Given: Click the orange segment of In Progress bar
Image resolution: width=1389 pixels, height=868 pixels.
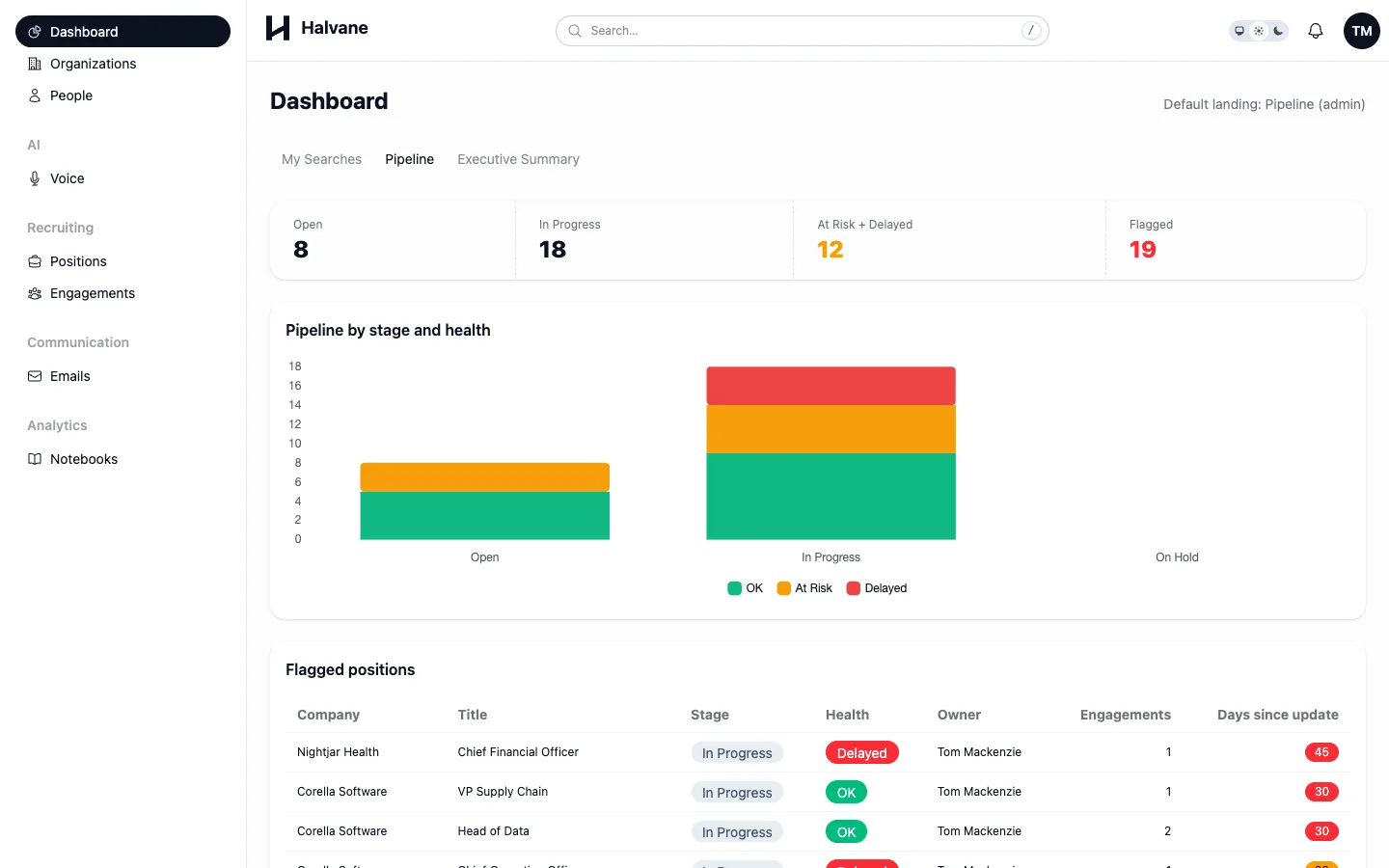Looking at the screenshot, I should point(831,429).
